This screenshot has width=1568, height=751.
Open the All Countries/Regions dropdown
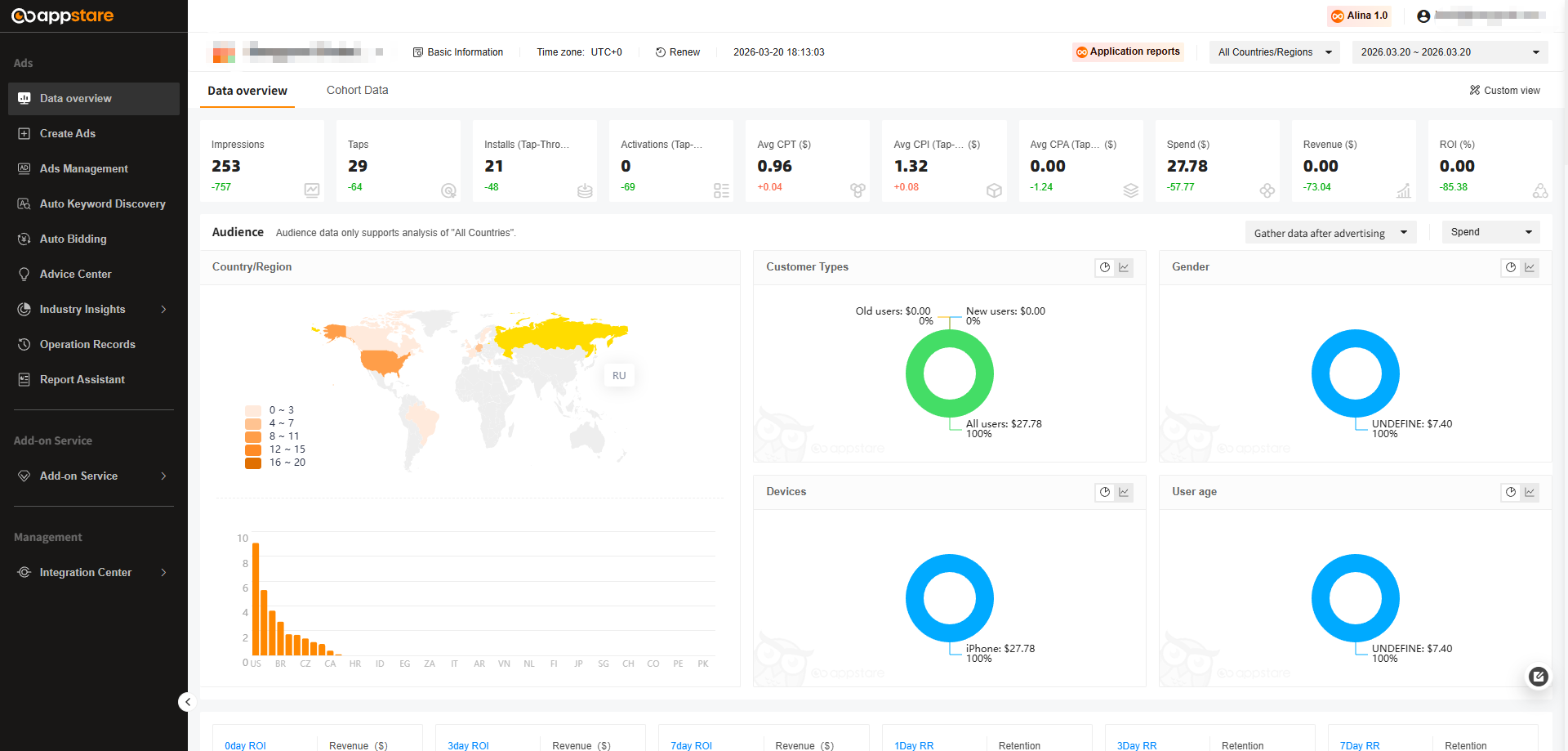(x=1274, y=52)
